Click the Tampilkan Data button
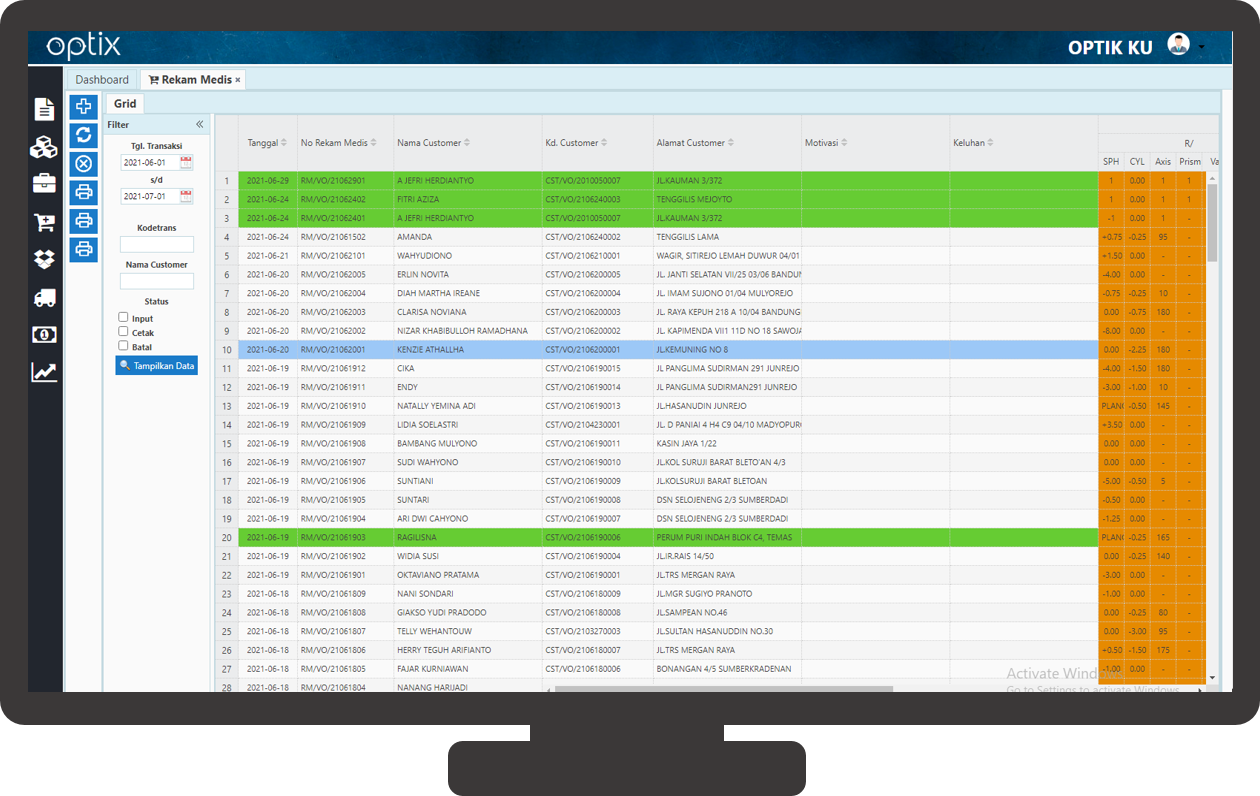This screenshot has height=796, width=1260. coord(157,366)
